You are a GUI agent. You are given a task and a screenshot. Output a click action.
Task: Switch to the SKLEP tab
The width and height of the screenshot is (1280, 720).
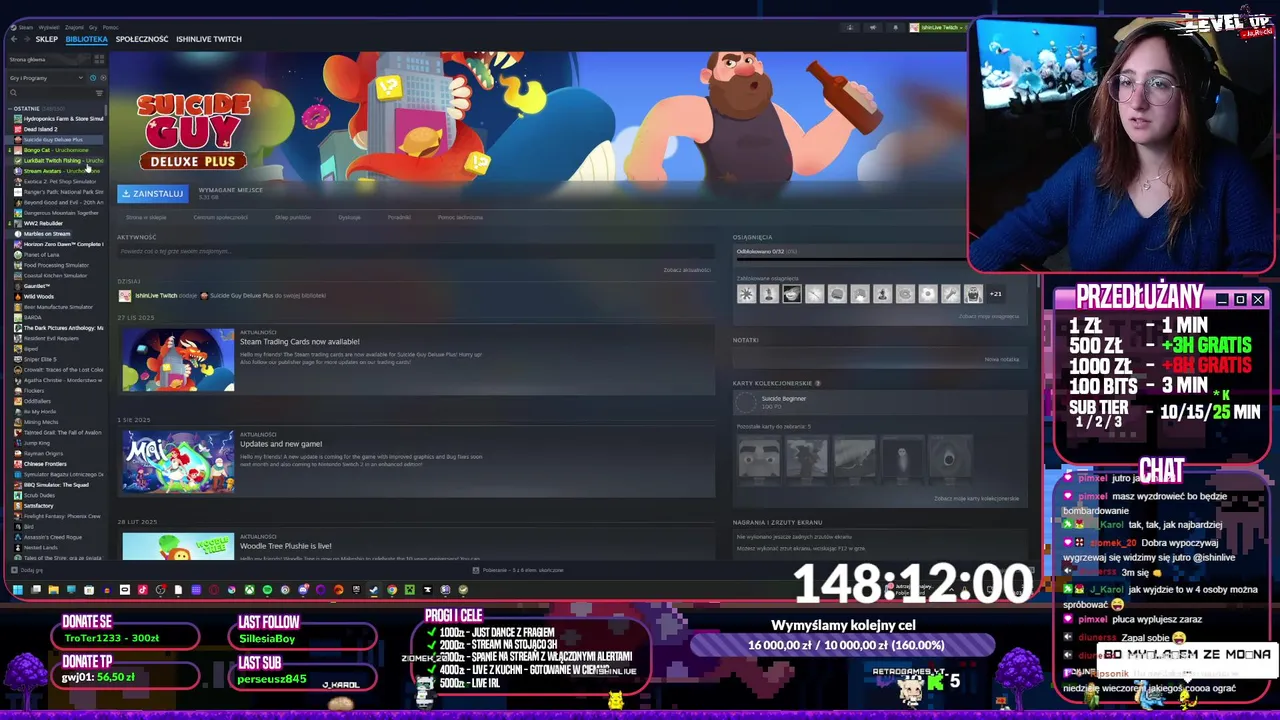(x=47, y=39)
